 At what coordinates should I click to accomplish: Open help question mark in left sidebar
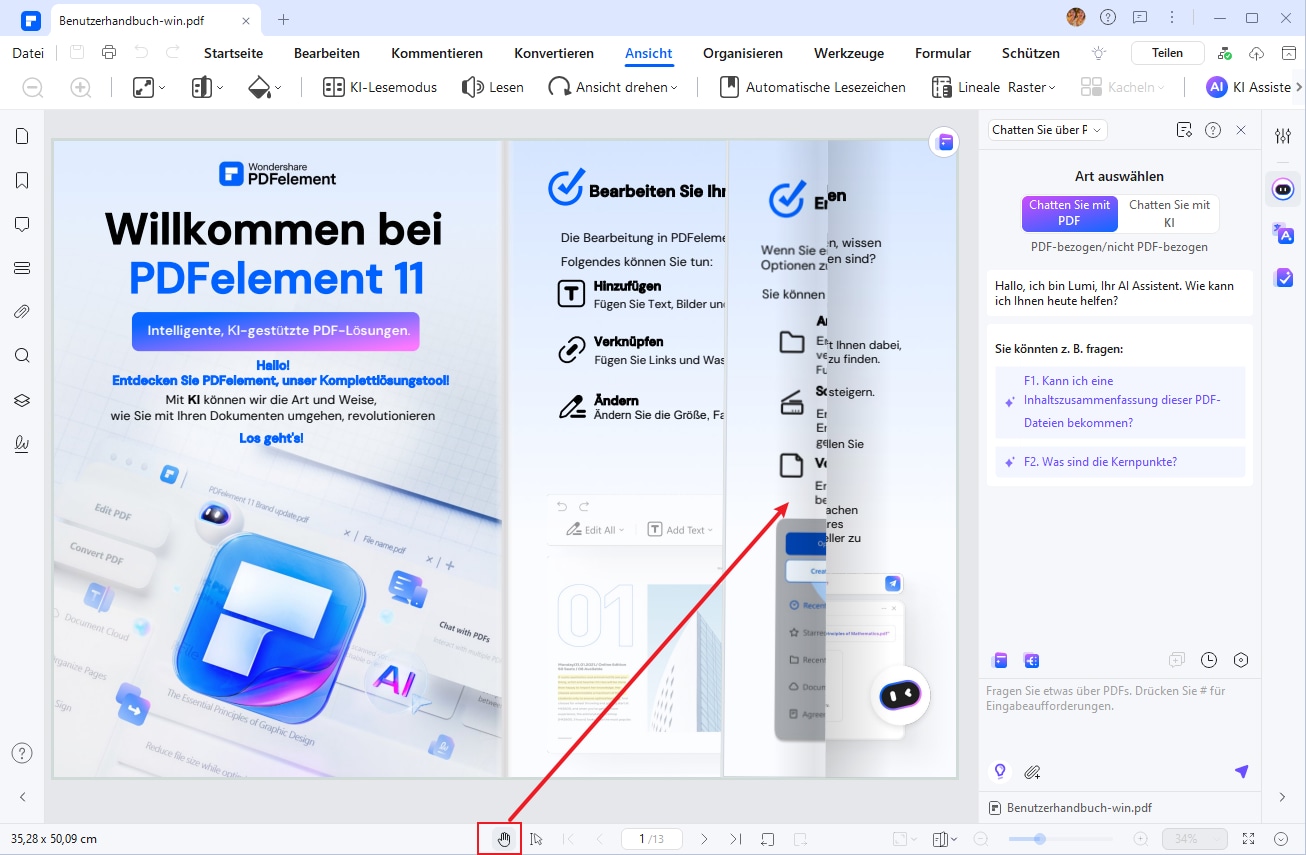pos(22,753)
